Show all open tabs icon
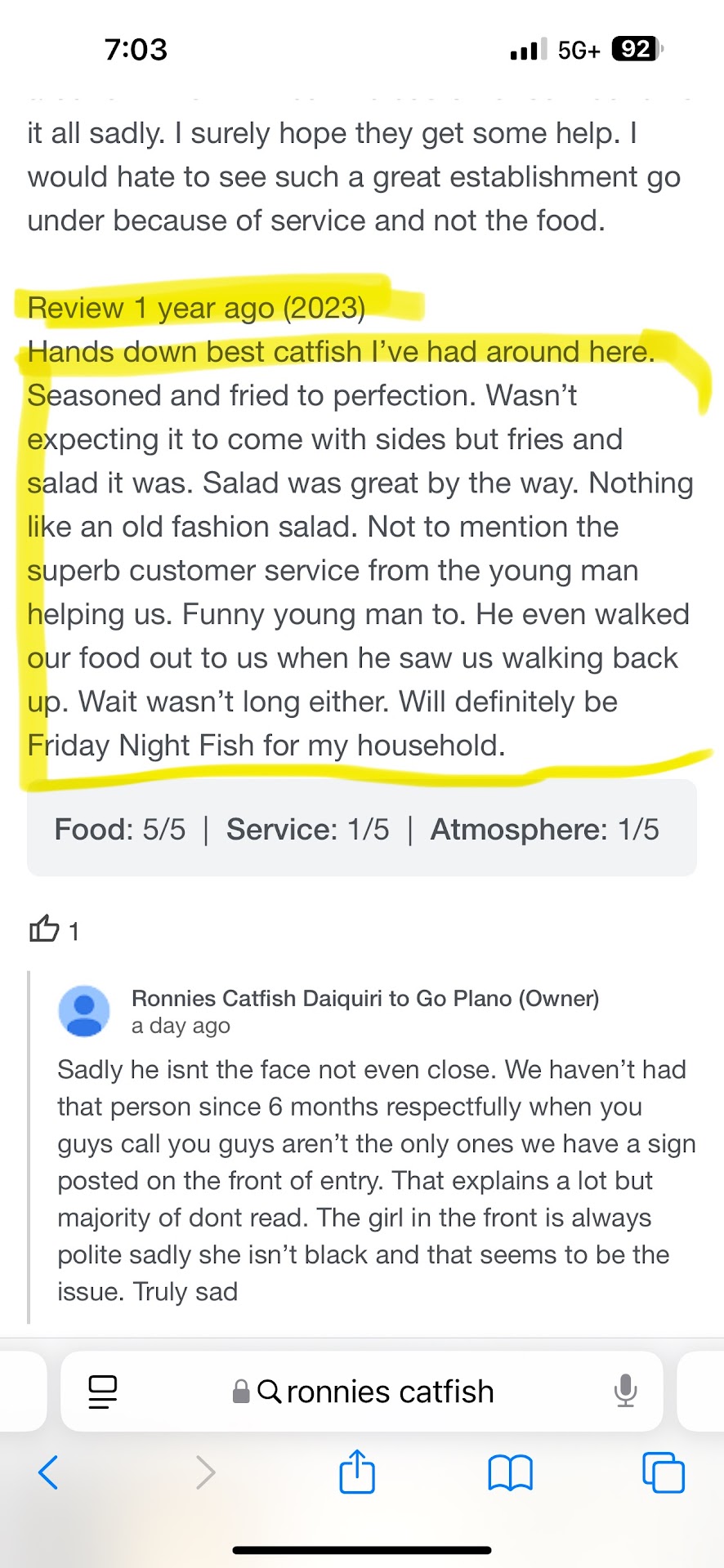 (x=664, y=1472)
